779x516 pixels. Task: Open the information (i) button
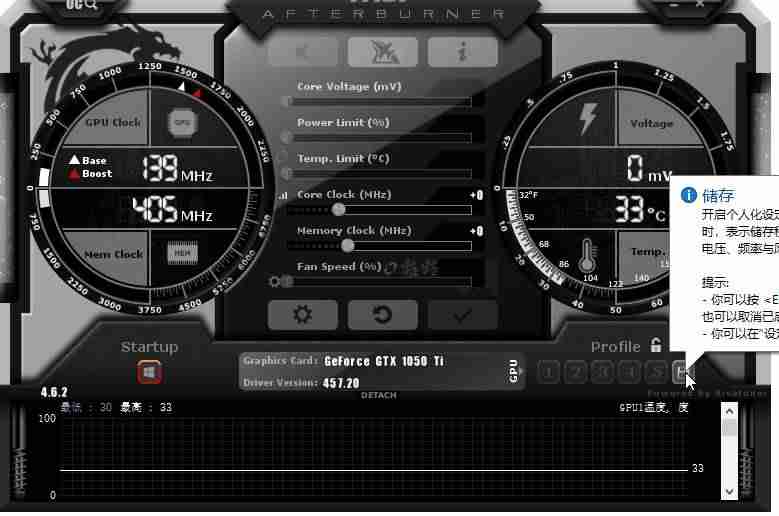(x=463, y=51)
